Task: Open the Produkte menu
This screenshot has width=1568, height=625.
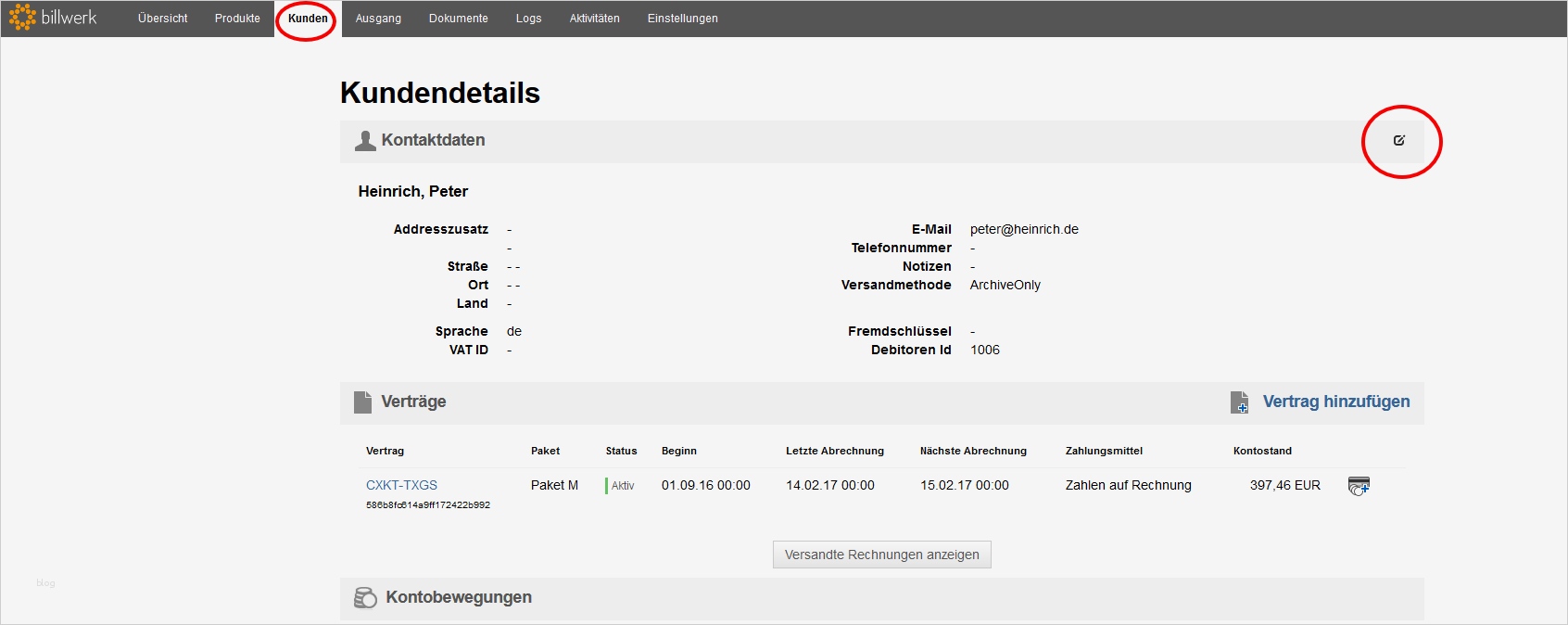Action: (x=237, y=19)
